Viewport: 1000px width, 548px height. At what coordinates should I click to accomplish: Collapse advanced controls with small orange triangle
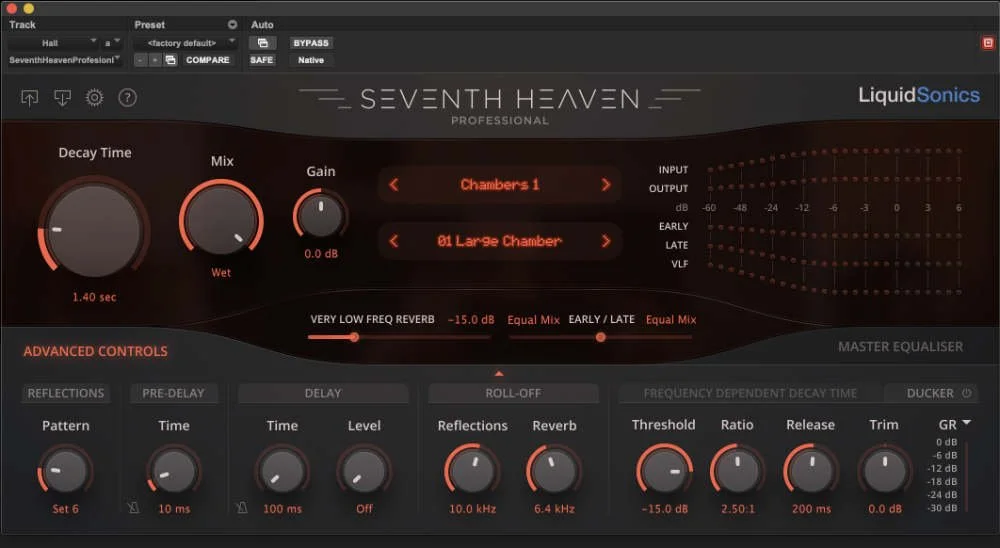[x=499, y=374]
